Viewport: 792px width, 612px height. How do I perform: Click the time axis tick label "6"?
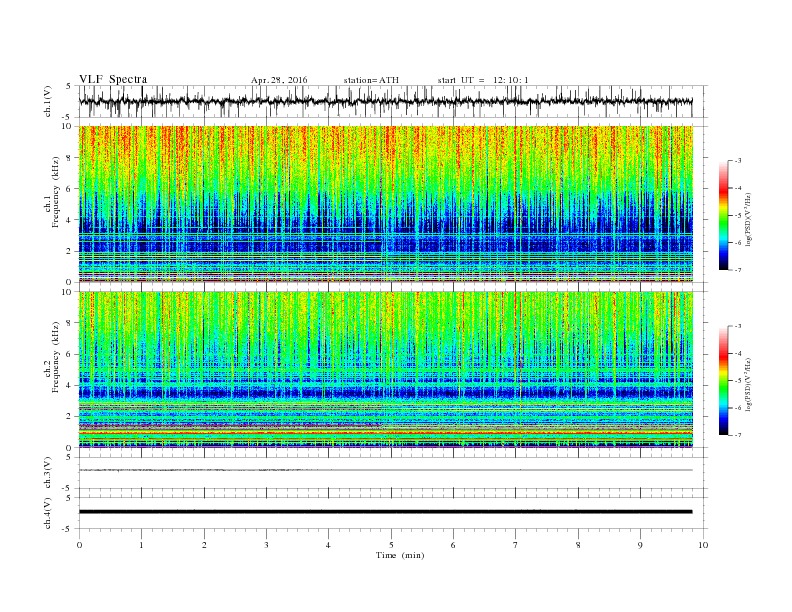pyautogui.click(x=454, y=545)
